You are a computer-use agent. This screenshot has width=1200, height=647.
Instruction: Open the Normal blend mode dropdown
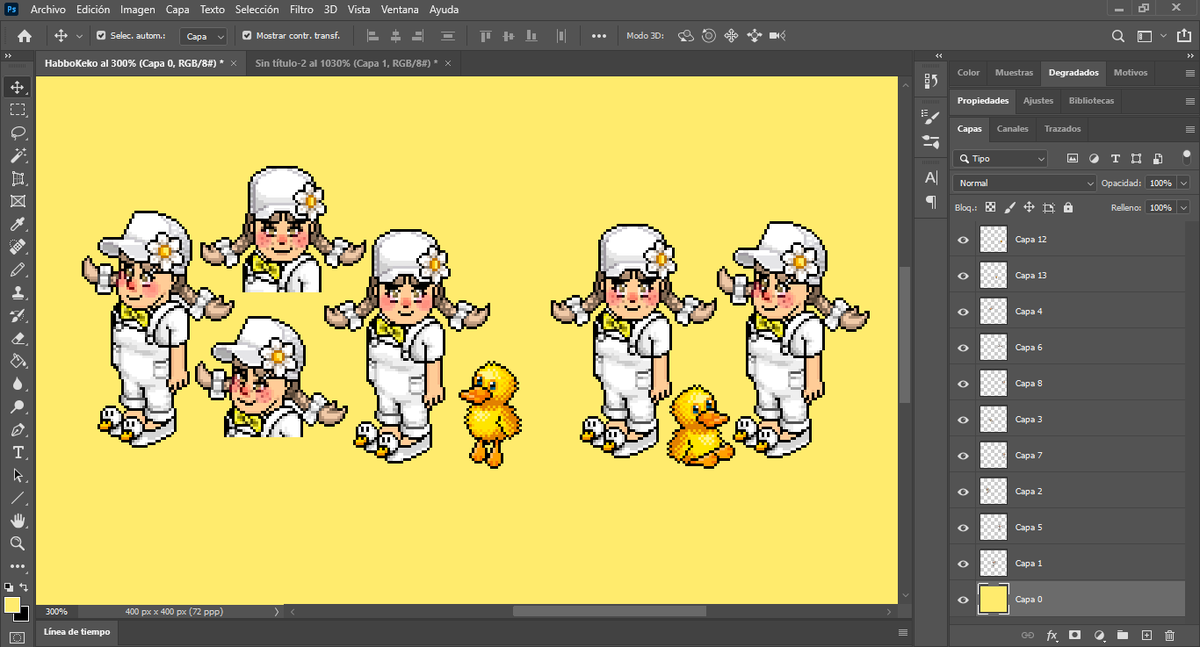1025,183
